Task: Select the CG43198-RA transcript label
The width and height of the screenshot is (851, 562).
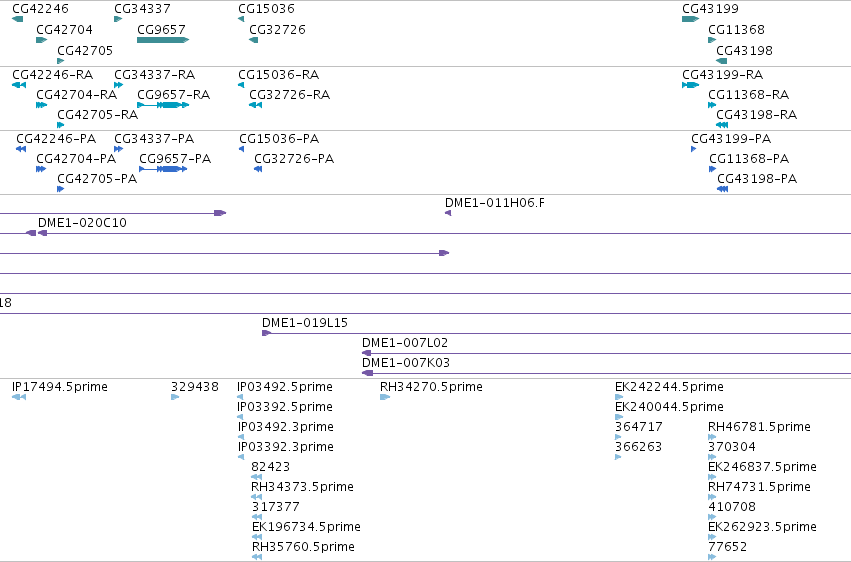Action: tap(757, 114)
